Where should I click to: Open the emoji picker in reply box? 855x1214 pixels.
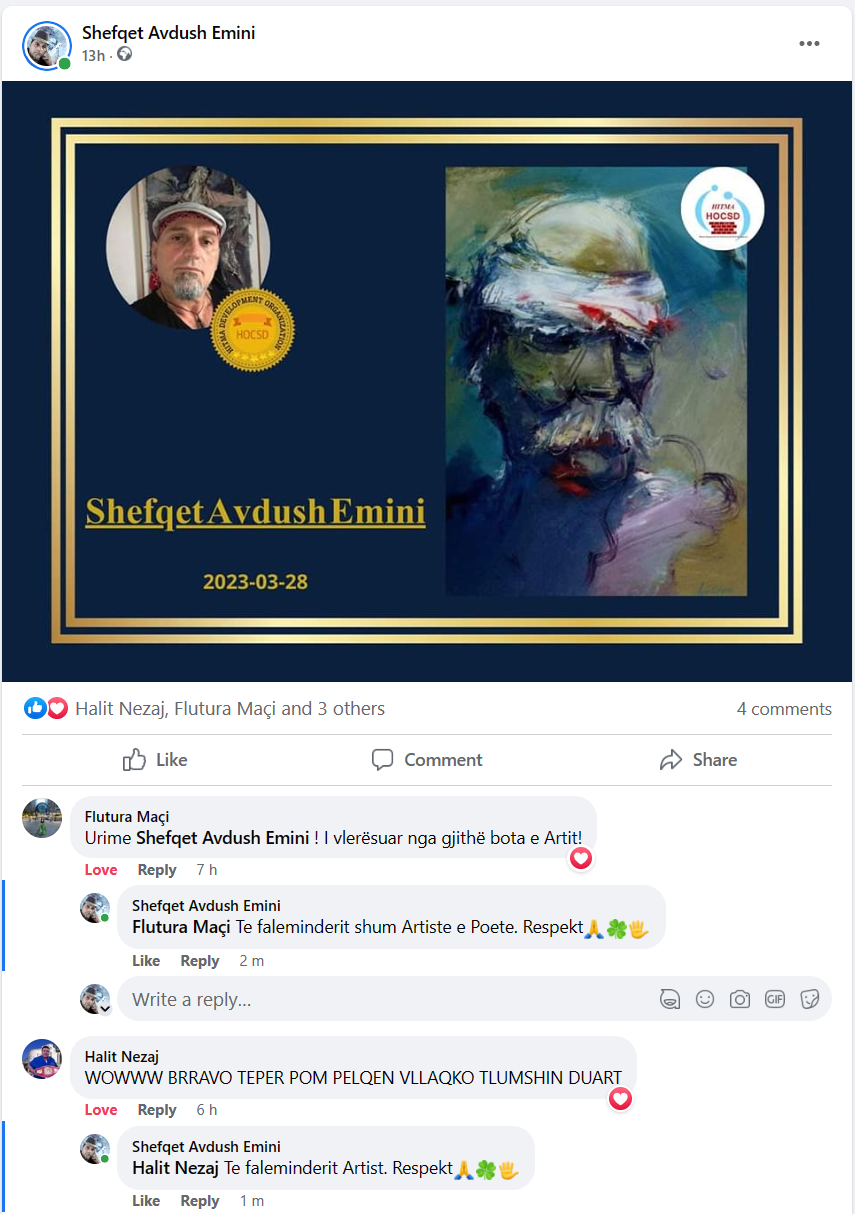tap(705, 999)
